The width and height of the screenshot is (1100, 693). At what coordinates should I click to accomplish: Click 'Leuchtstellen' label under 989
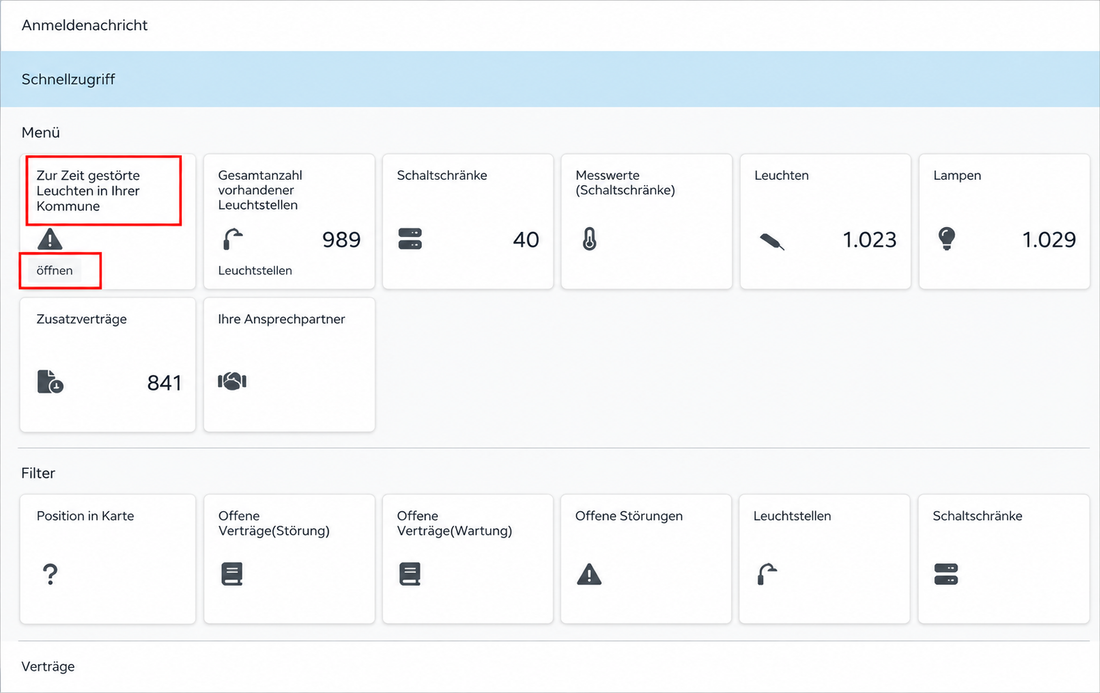(x=255, y=271)
